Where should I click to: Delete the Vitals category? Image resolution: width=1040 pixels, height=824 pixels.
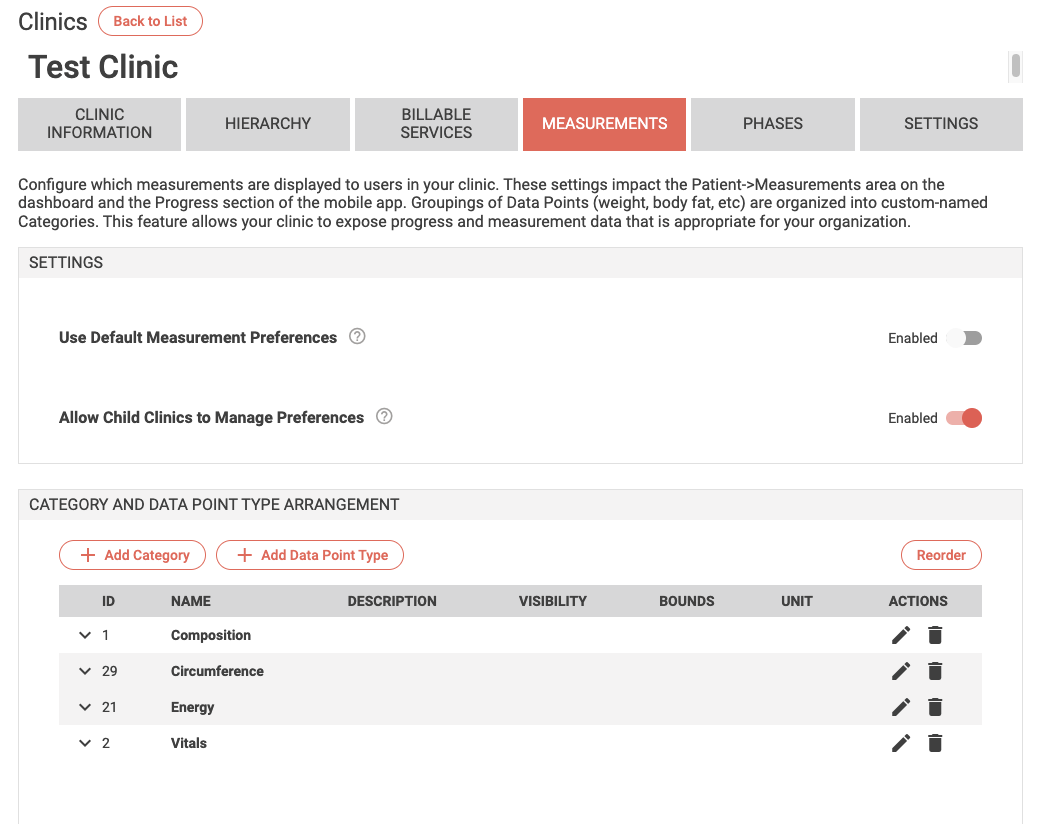click(x=935, y=743)
